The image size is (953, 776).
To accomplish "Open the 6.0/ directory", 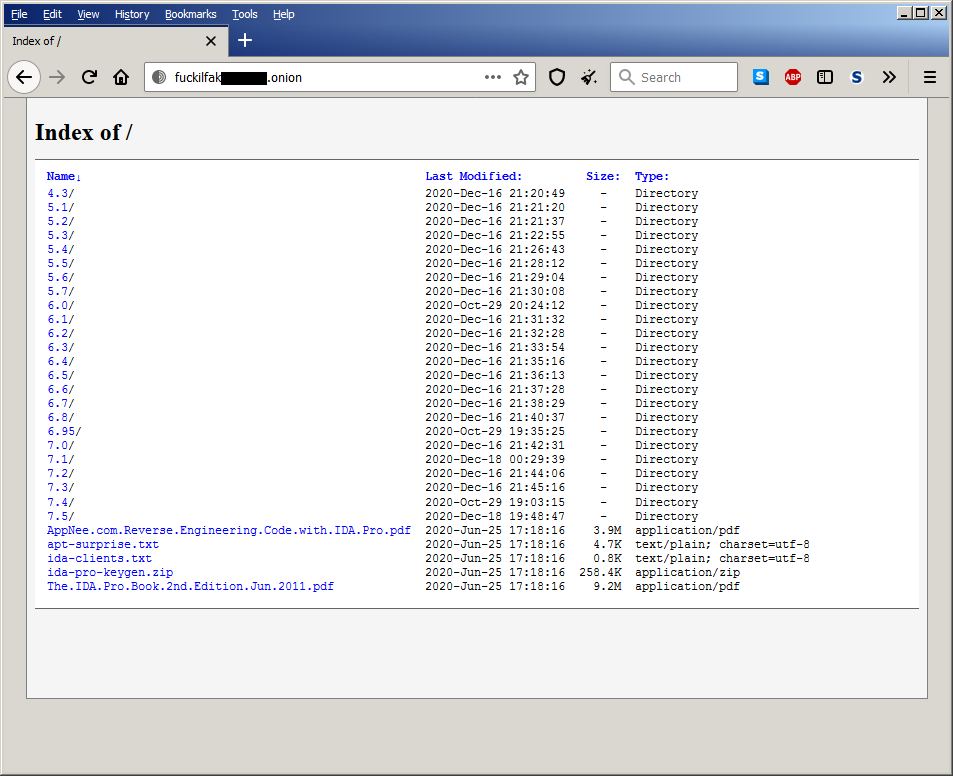I will coord(61,305).
